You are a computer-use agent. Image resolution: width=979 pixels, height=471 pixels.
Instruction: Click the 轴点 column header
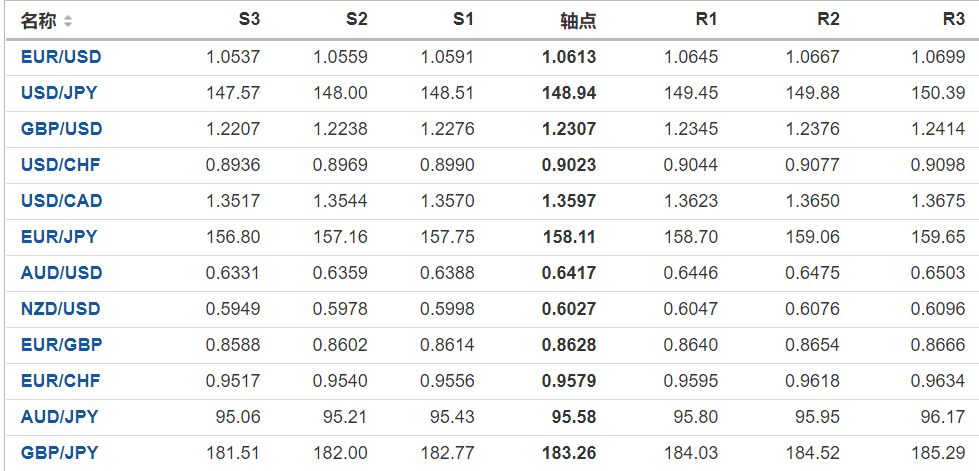click(x=579, y=21)
